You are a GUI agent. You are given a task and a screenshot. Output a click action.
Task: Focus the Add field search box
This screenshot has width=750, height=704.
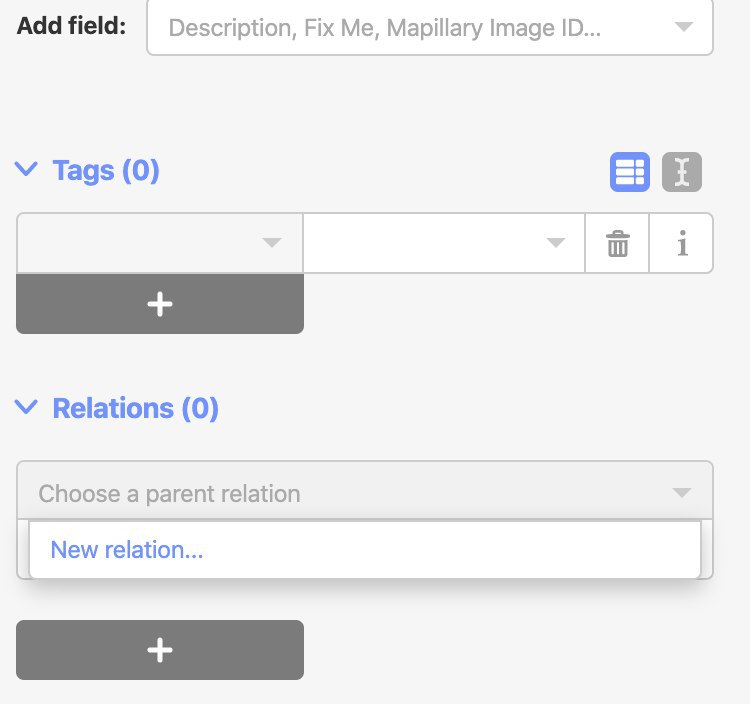(x=430, y=27)
